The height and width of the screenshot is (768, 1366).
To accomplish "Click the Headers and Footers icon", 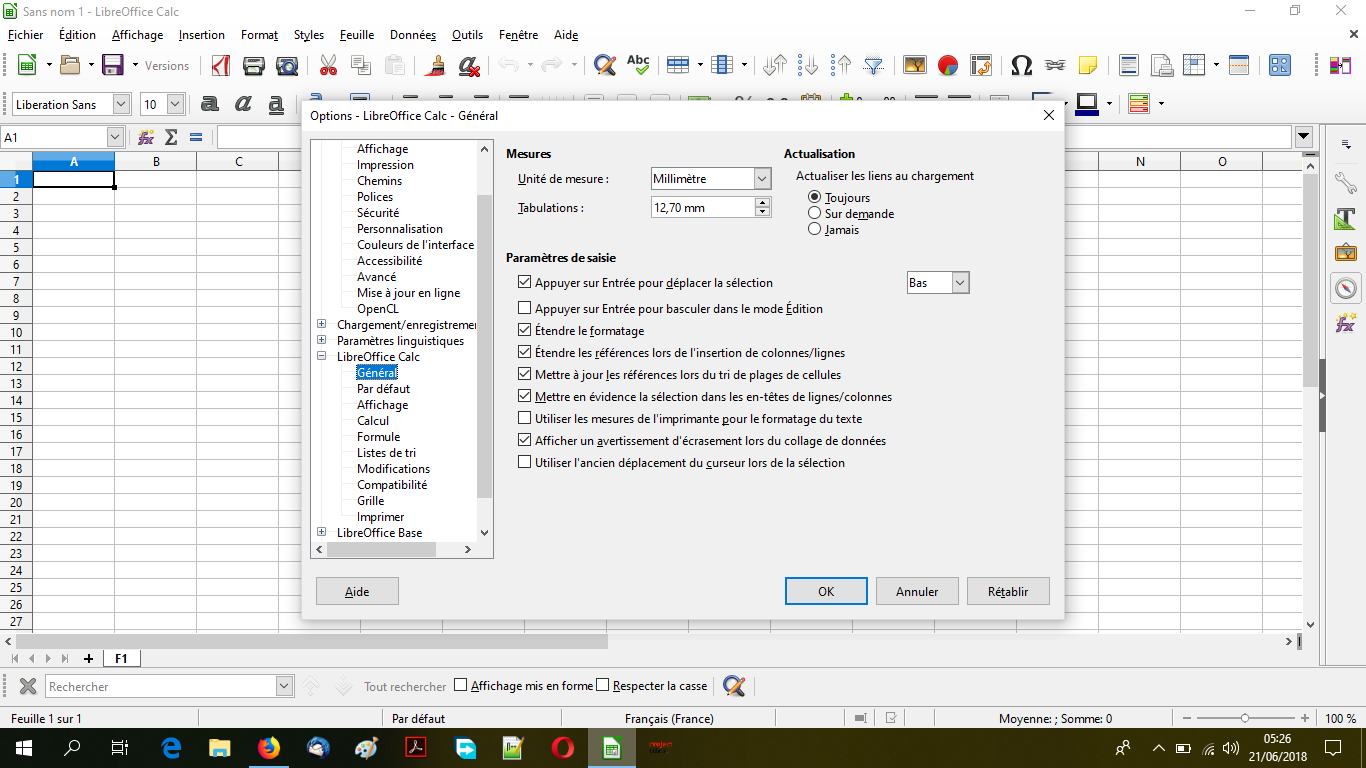I will (x=1129, y=65).
